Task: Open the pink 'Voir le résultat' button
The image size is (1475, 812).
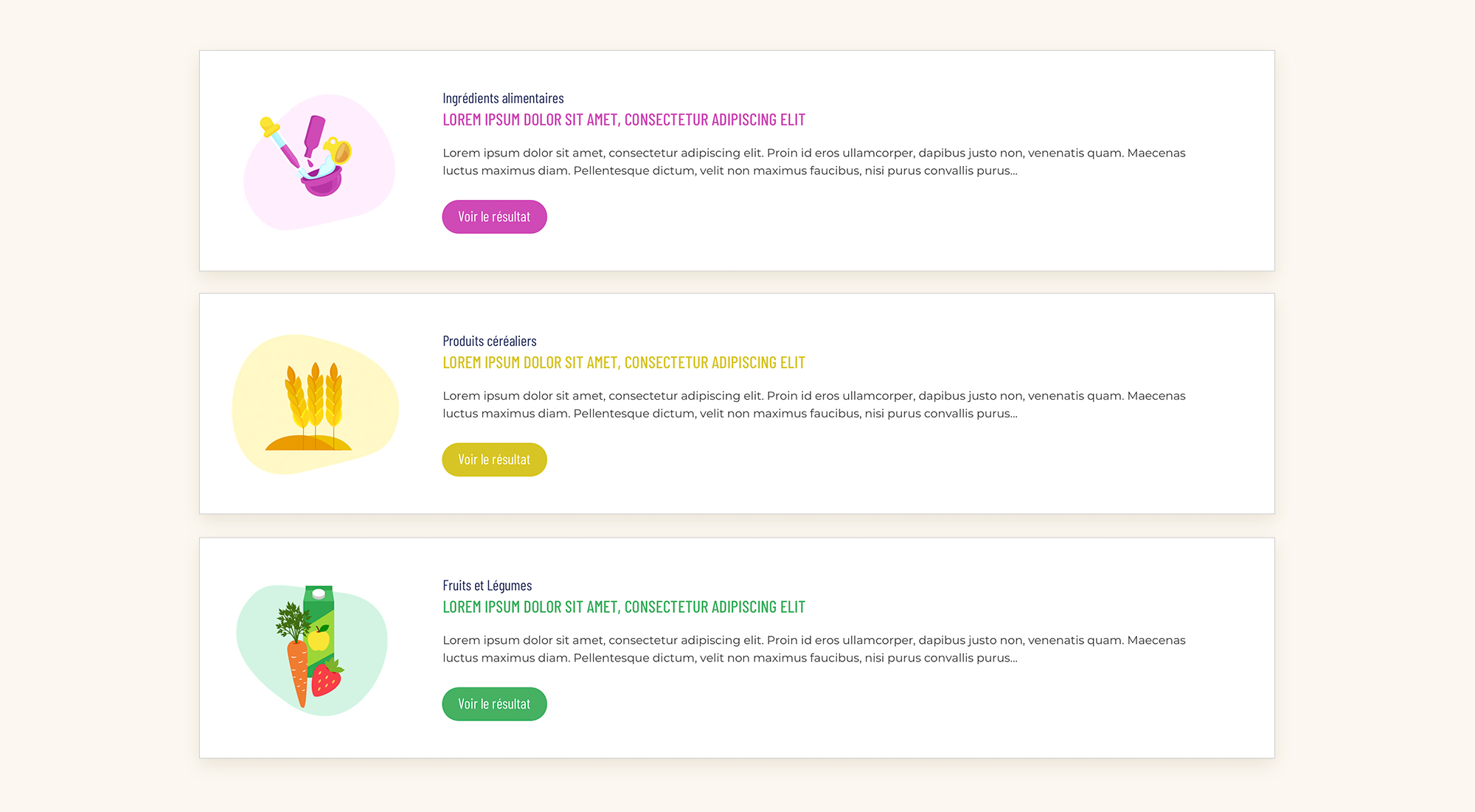Action: click(494, 217)
